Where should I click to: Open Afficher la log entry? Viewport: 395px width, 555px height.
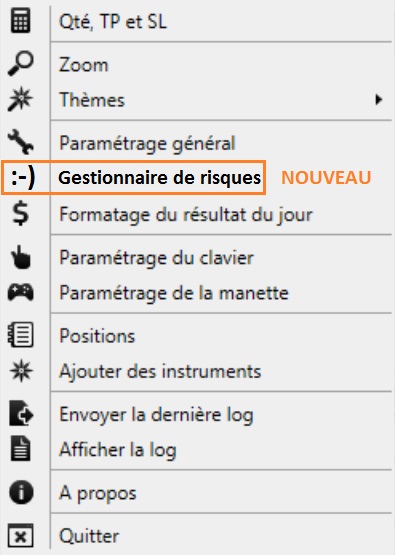221,450
